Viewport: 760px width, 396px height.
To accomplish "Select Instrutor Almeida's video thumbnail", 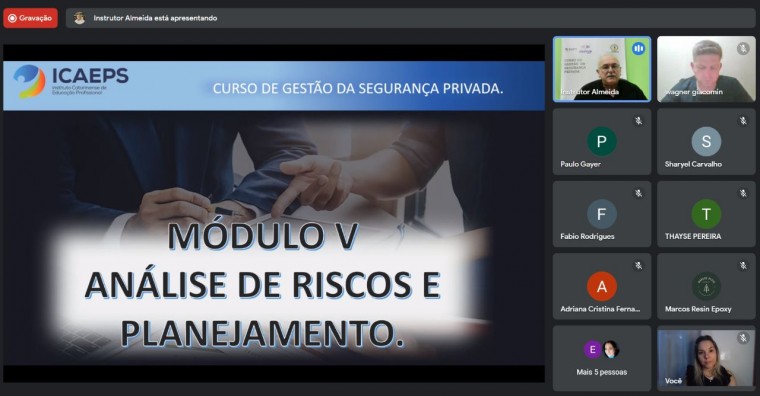I will 602,69.
